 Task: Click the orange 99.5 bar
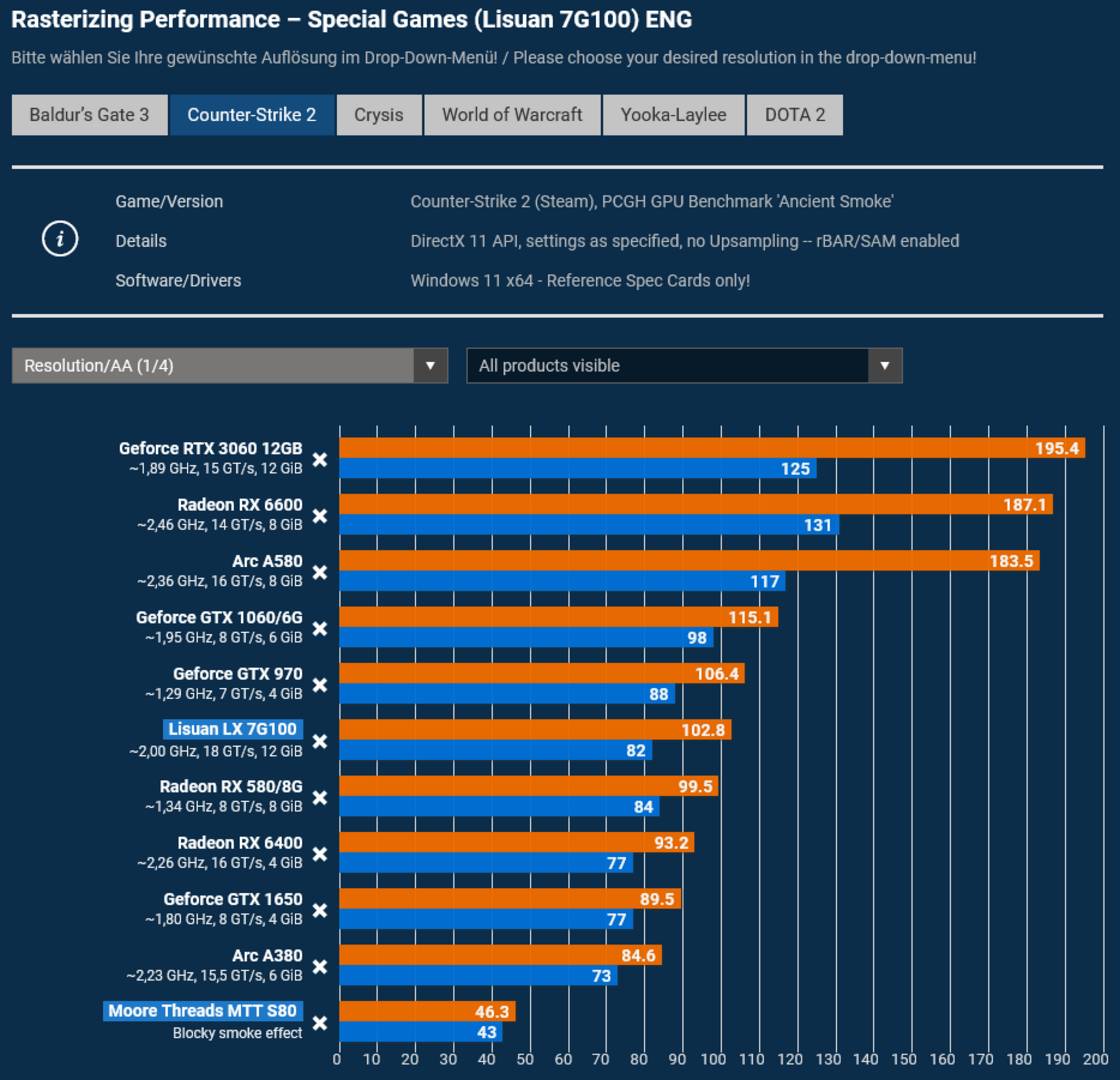coord(529,786)
